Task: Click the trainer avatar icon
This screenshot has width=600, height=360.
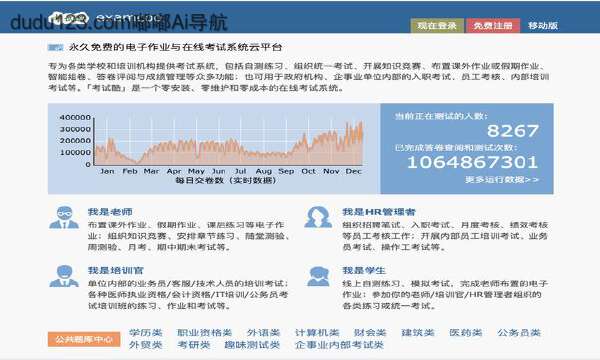Action: click(64, 276)
